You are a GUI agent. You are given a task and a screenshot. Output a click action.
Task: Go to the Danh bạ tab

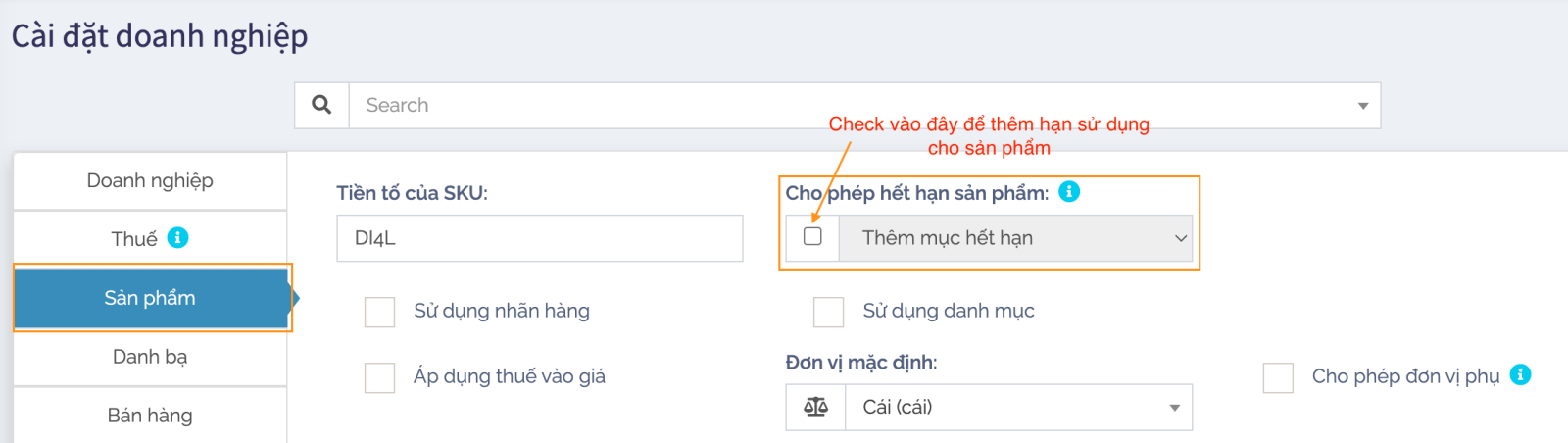(x=150, y=357)
